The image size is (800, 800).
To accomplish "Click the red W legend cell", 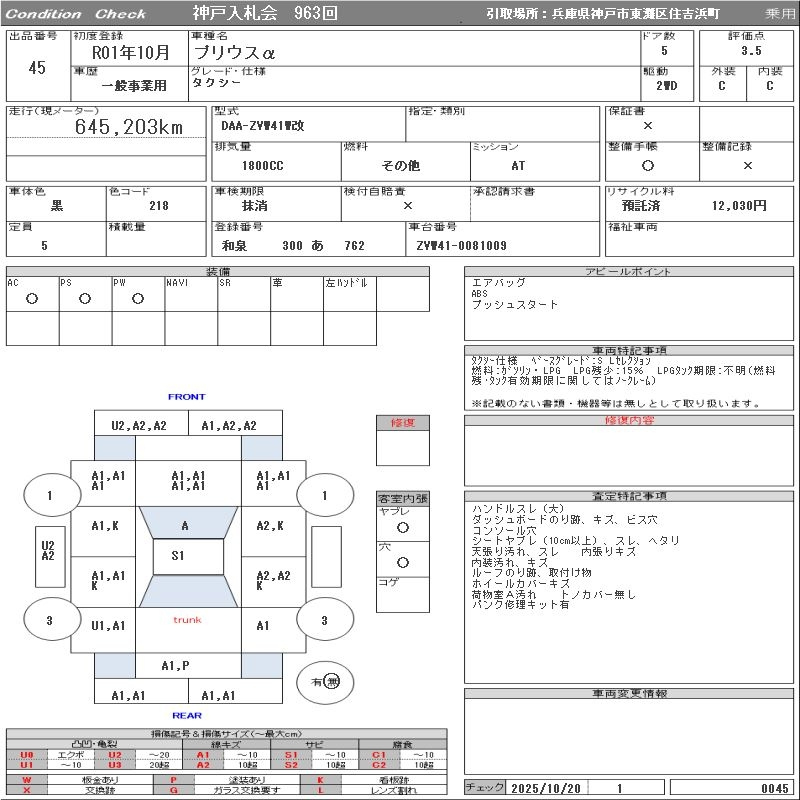I will 27,779.
